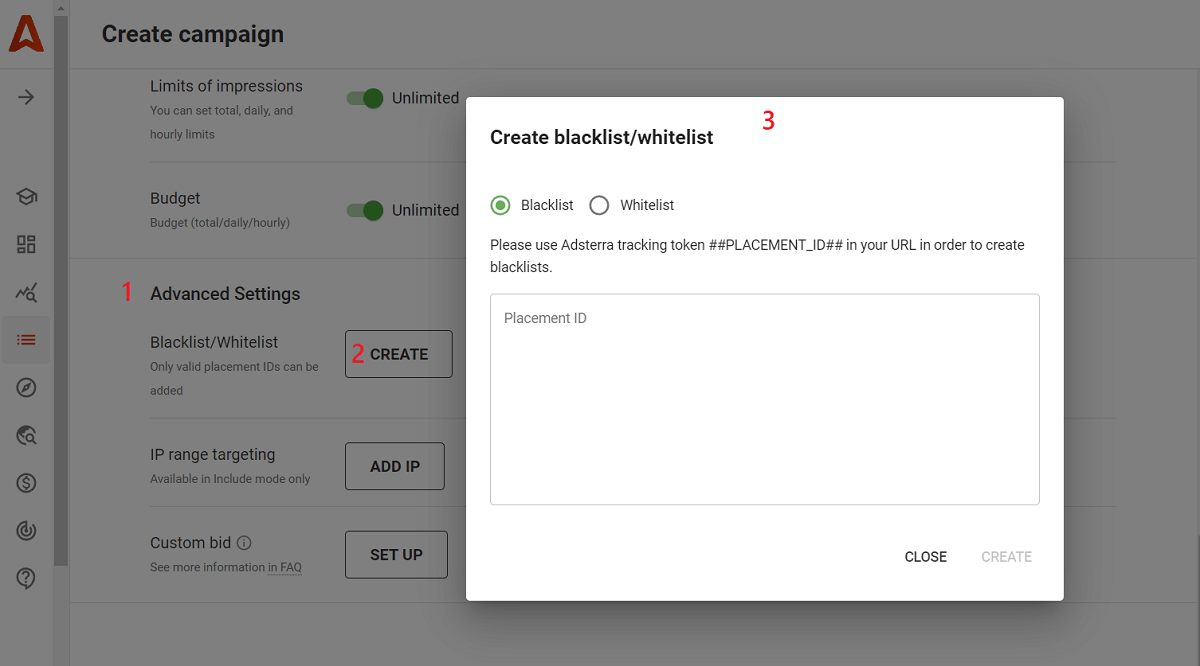Viewport: 1200px width, 666px height.
Task: Collapse the sidebar using arrow icon
Action: click(x=25, y=96)
